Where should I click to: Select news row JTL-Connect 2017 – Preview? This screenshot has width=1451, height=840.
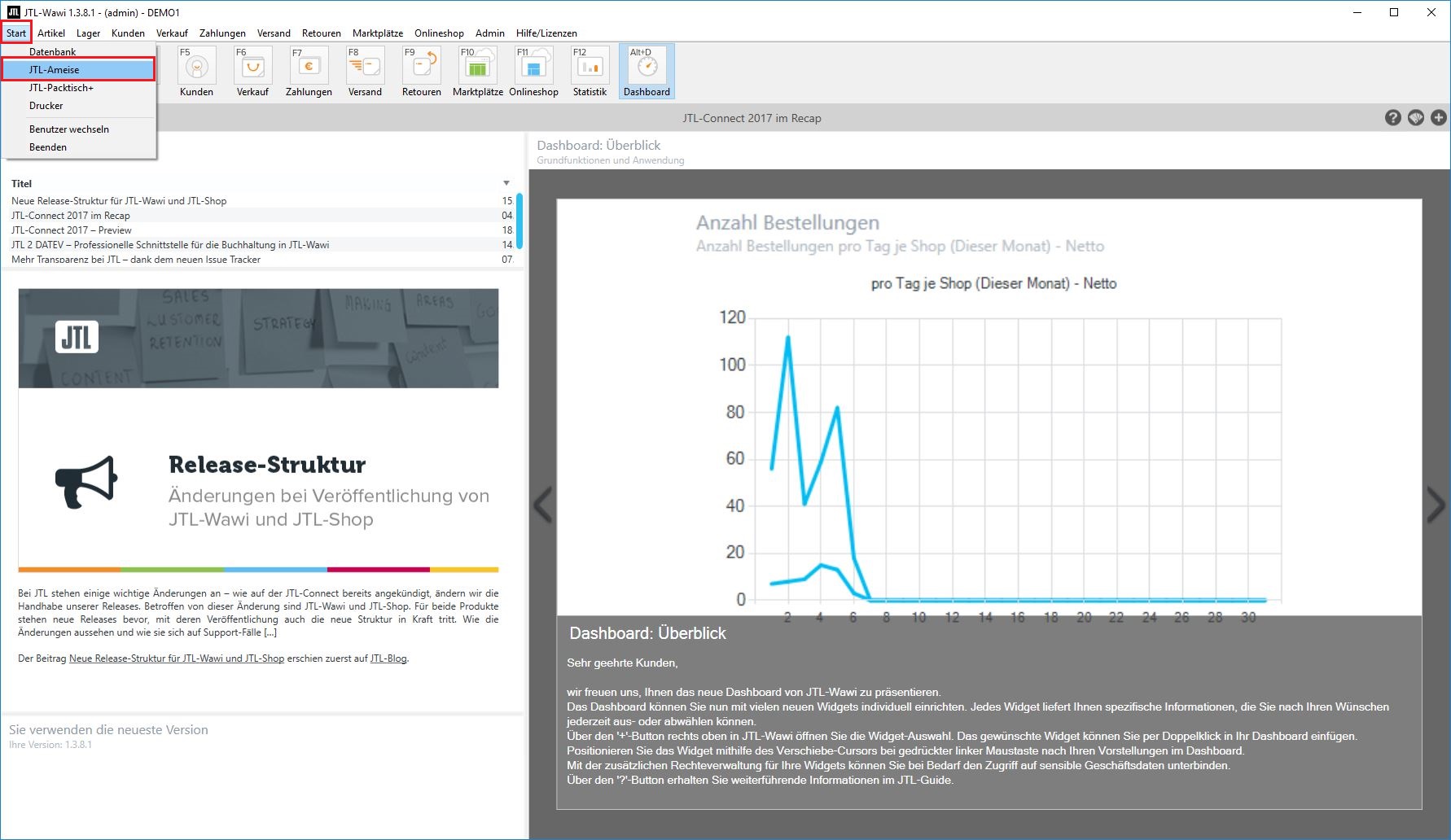click(x=261, y=230)
